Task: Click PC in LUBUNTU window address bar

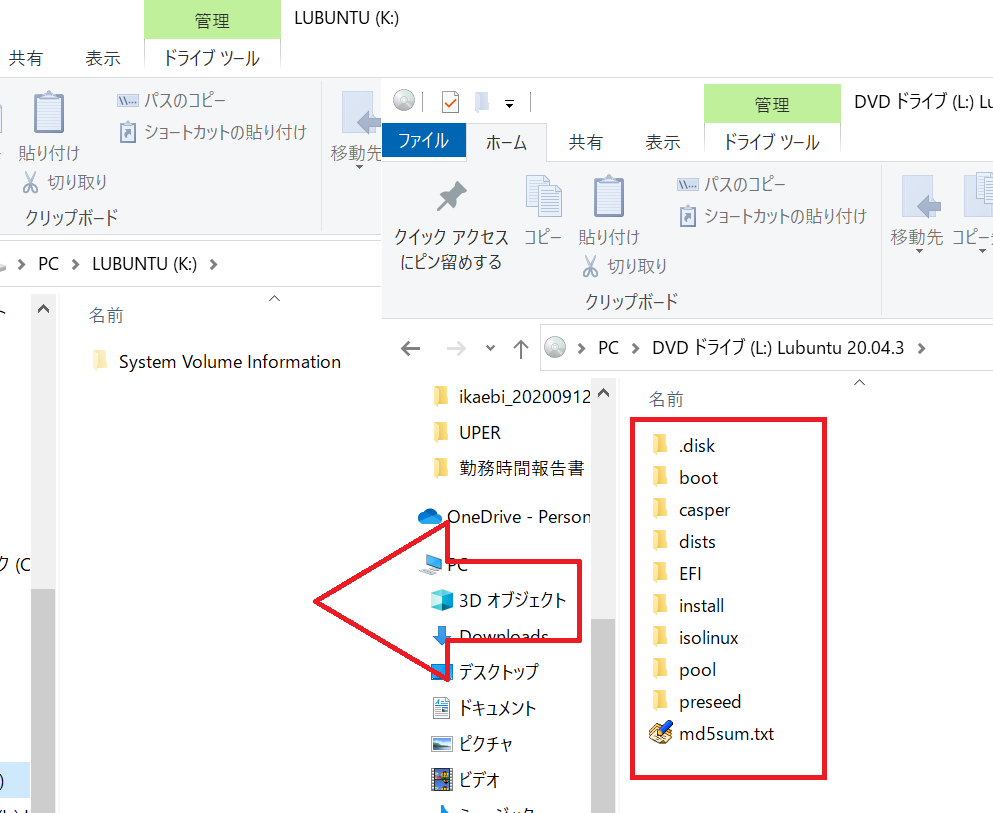Action: pos(48,264)
